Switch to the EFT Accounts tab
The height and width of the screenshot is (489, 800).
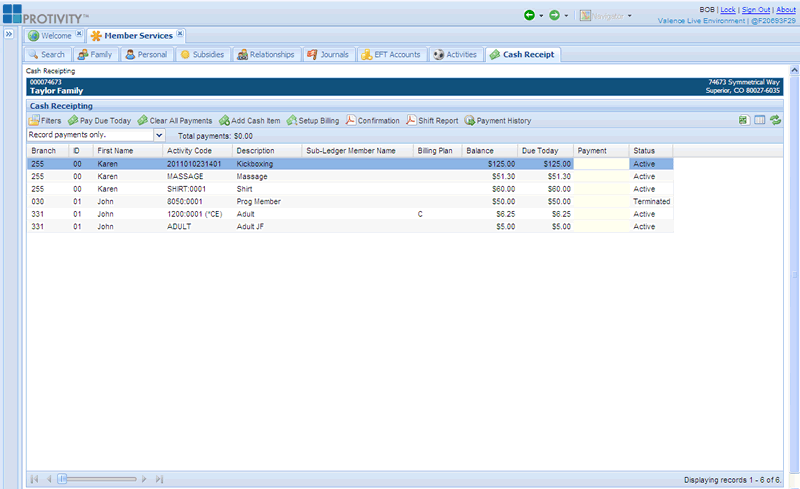pyautogui.click(x=392, y=55)
